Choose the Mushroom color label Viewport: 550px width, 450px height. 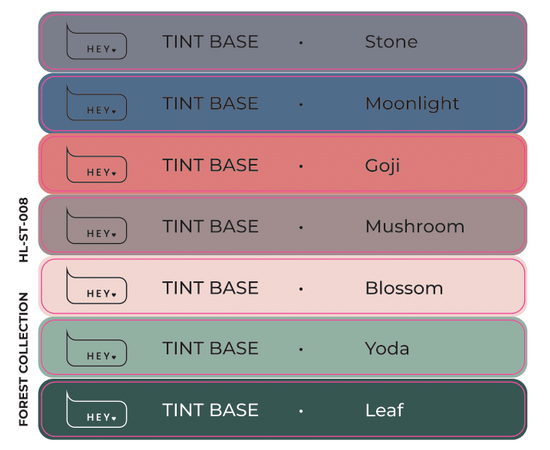[x=415, y=226]
